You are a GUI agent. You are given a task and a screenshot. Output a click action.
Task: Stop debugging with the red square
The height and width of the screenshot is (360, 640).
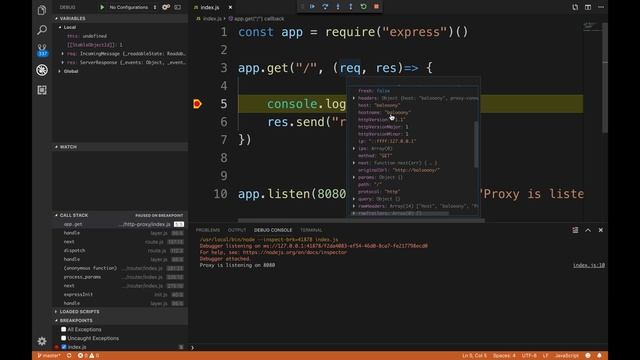point(376,7)
